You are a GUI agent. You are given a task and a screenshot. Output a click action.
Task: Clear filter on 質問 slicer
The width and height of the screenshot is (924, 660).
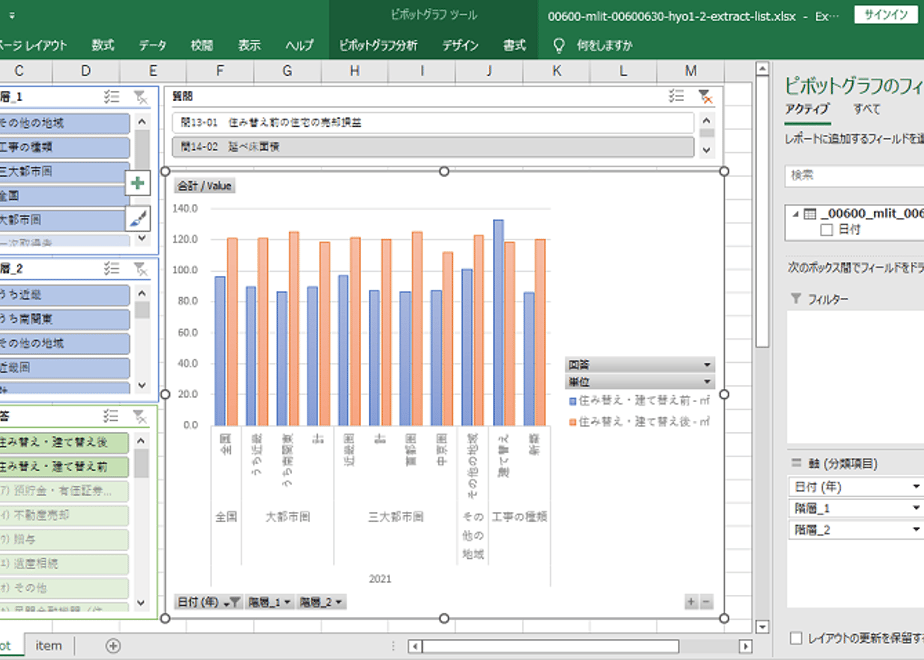[705, 96]
